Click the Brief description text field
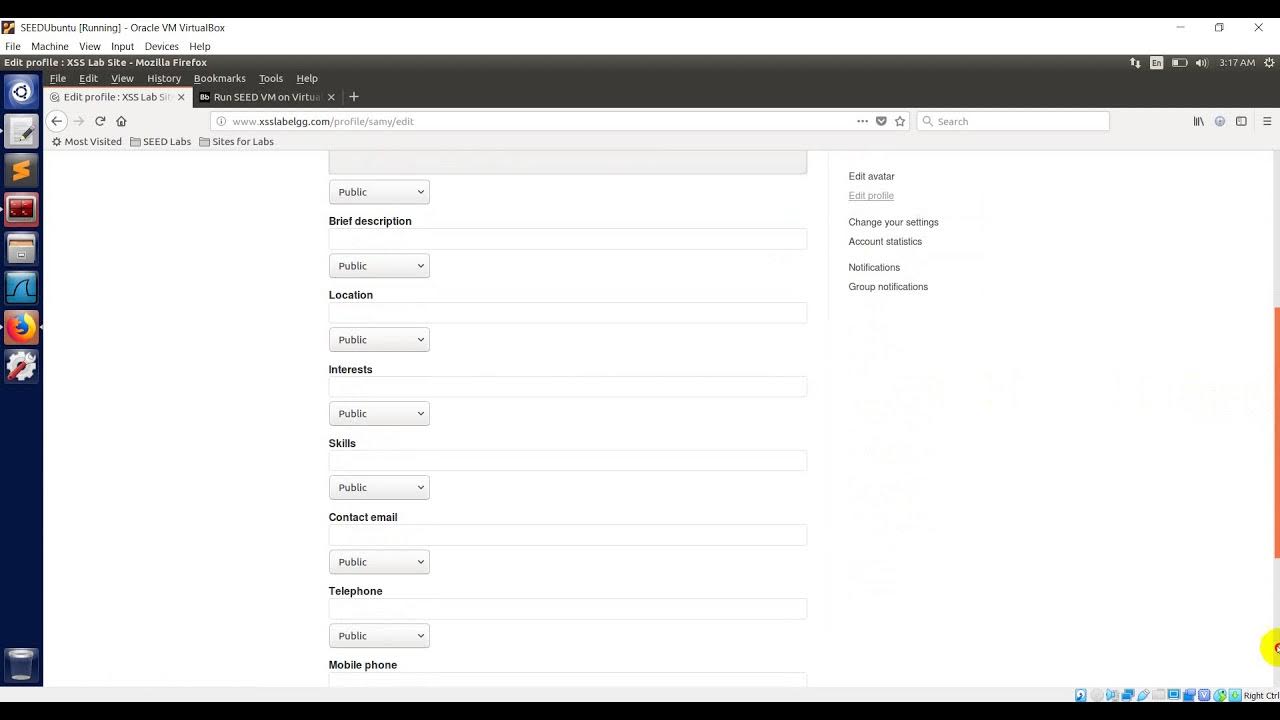The image size is (1280, 720). (567, 239)
